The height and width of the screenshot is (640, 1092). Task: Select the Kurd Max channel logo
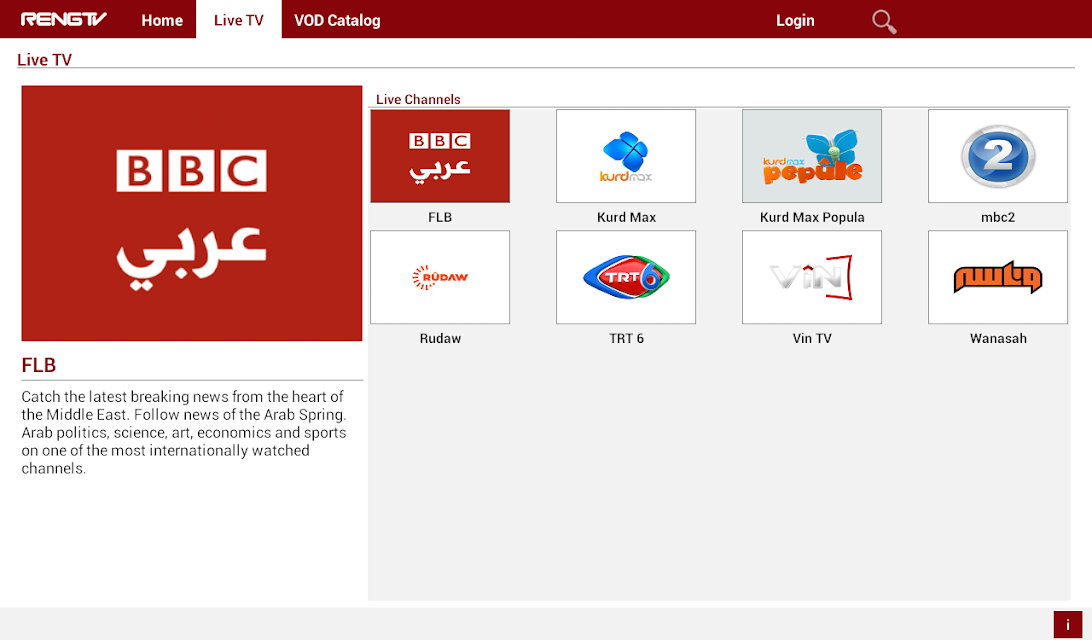626,156
